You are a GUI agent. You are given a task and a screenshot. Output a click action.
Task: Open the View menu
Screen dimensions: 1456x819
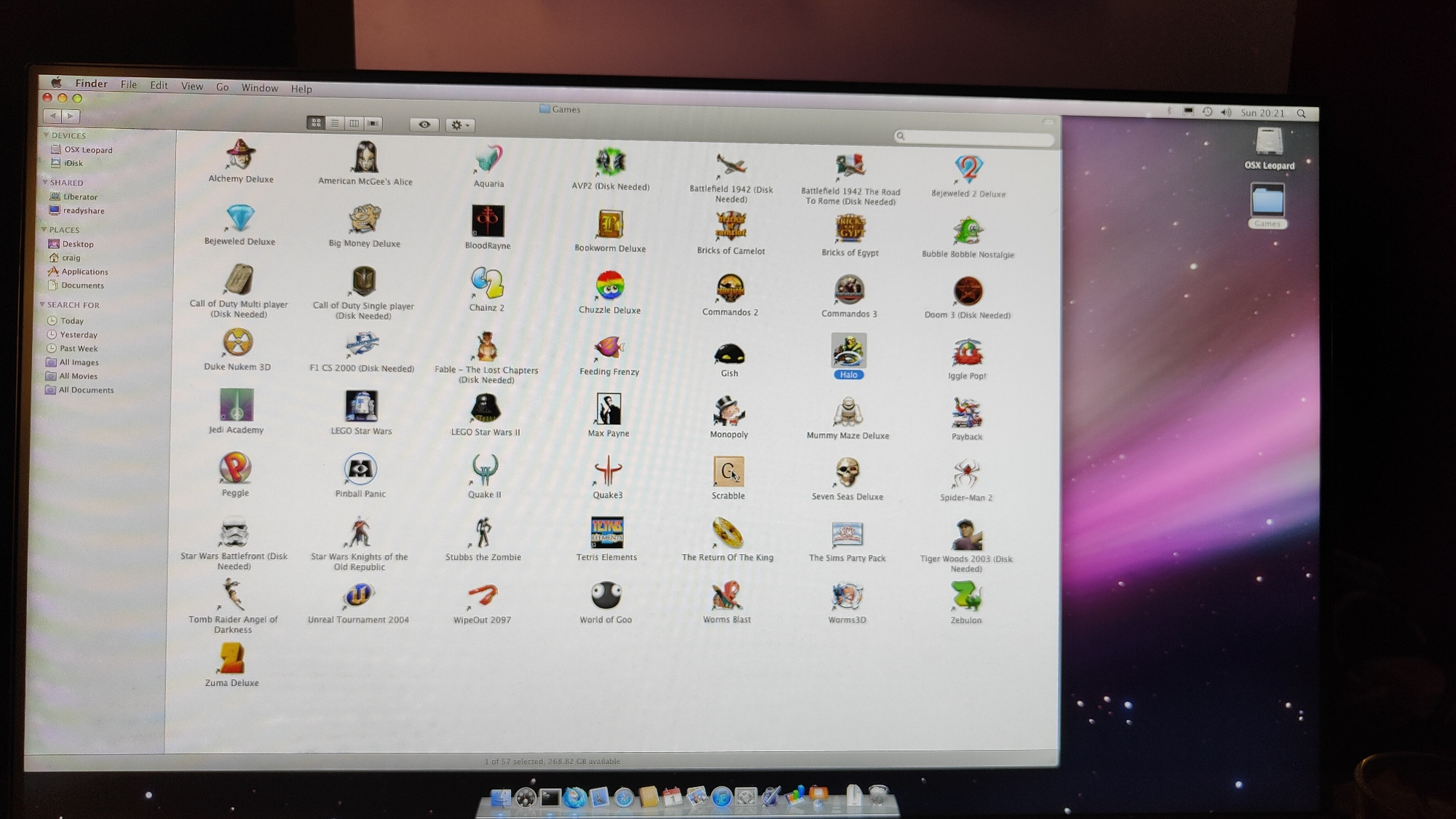click(192, 86)
